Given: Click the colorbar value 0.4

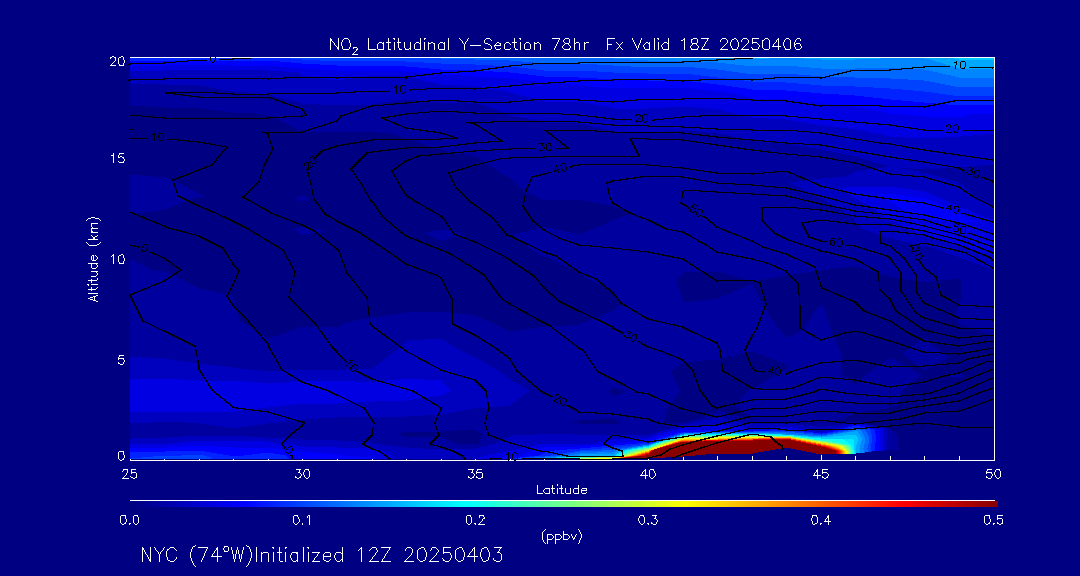Looking at the screenshot, I should [x=821, y=520].
